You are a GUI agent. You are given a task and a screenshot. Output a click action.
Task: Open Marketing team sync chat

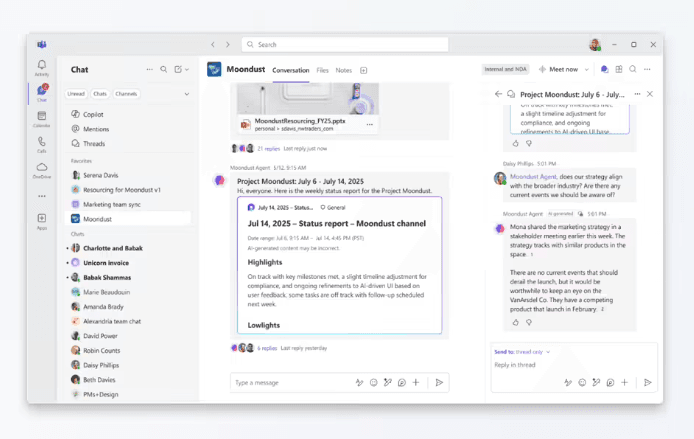(128, 204)
